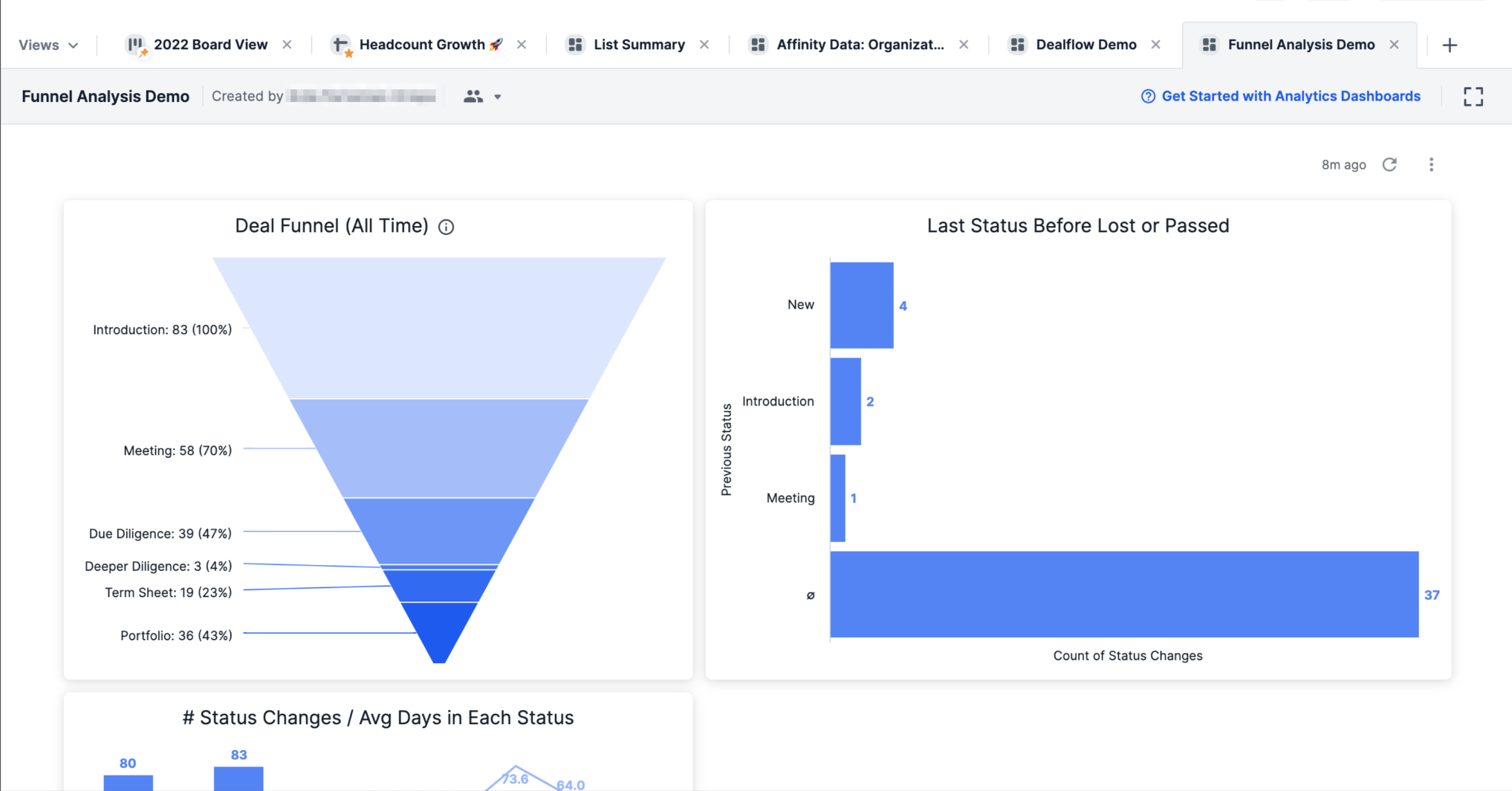Click the grid icon on Dealflow Demo tab

click(1017, 45)
